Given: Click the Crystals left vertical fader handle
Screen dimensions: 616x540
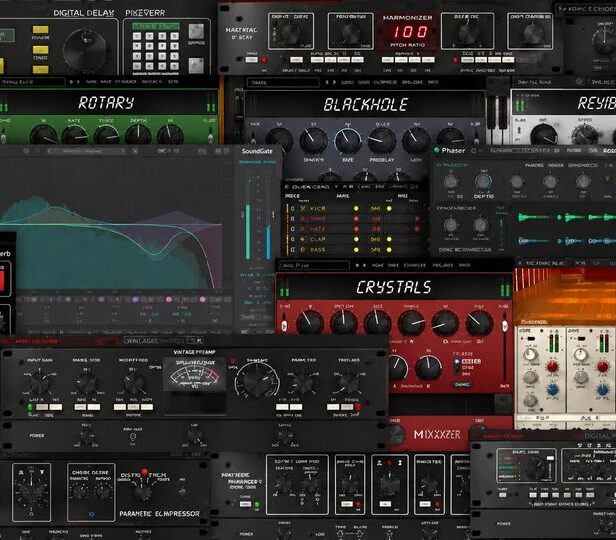Looking at the screenshot, I should [283, 326].
